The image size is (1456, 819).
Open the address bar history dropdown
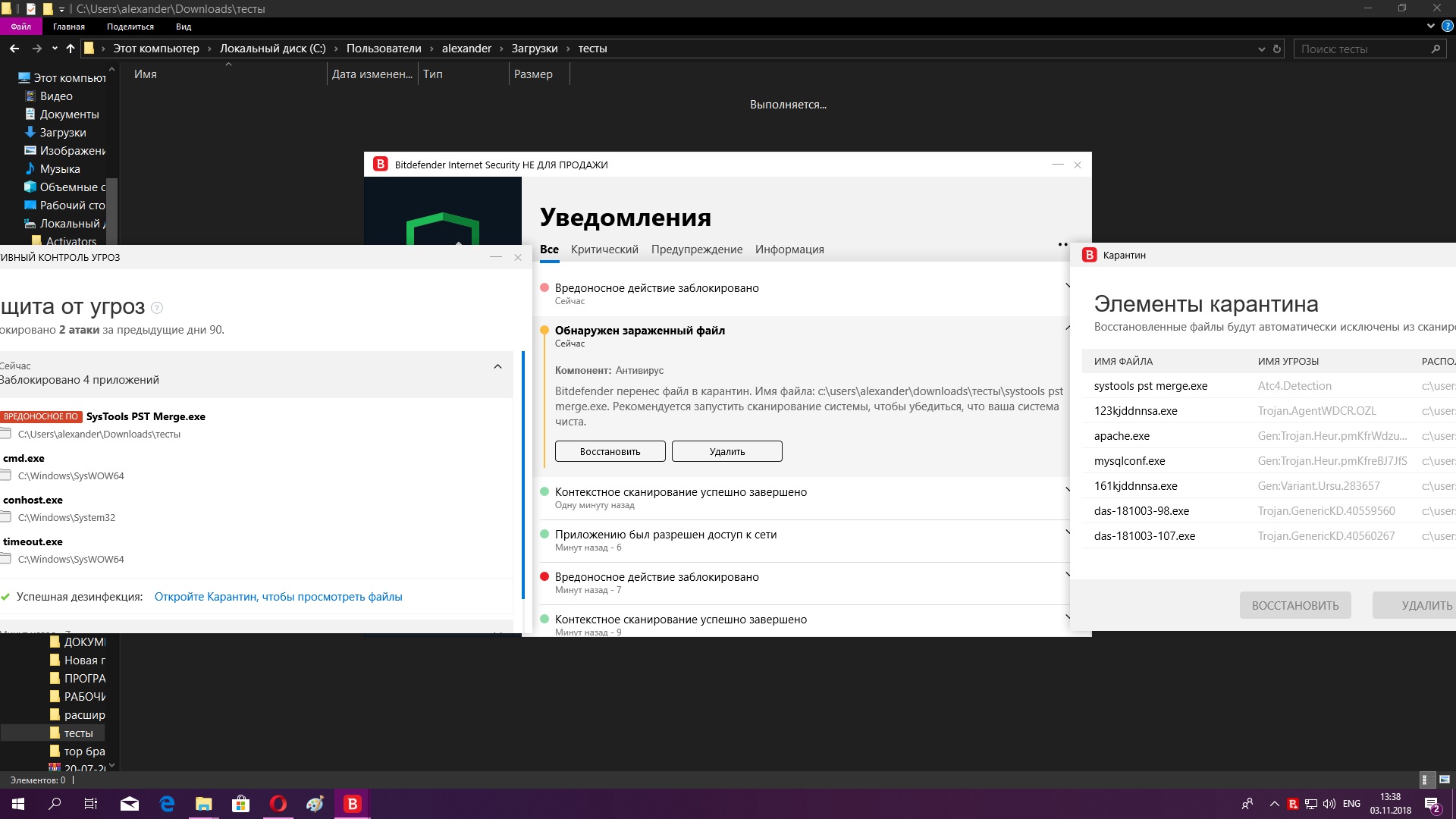tap(1261, 49)
